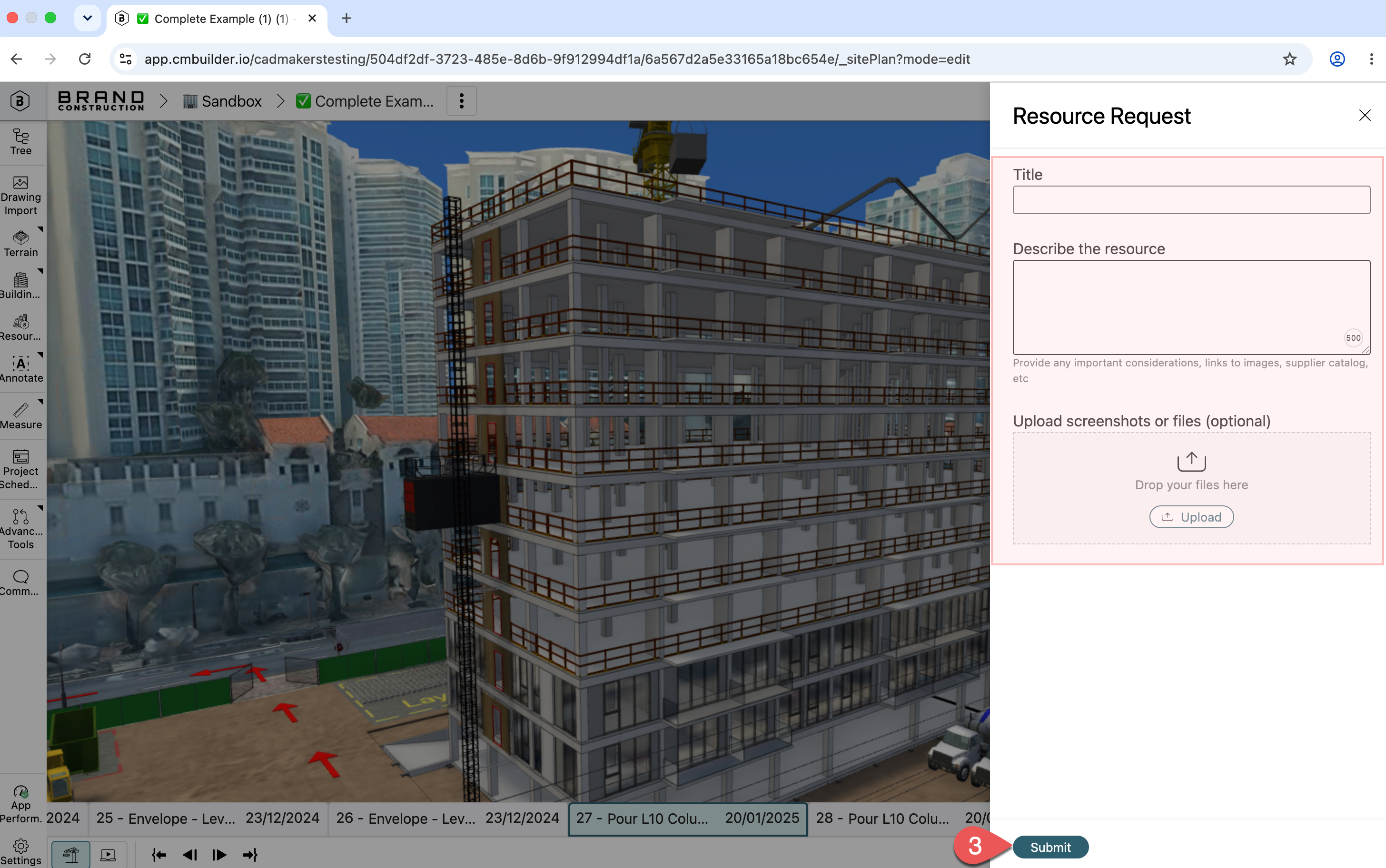Click the CMBuilder logo icon
The height and width of the screenshot is (868, 1386).
click(x=20, y=101)
